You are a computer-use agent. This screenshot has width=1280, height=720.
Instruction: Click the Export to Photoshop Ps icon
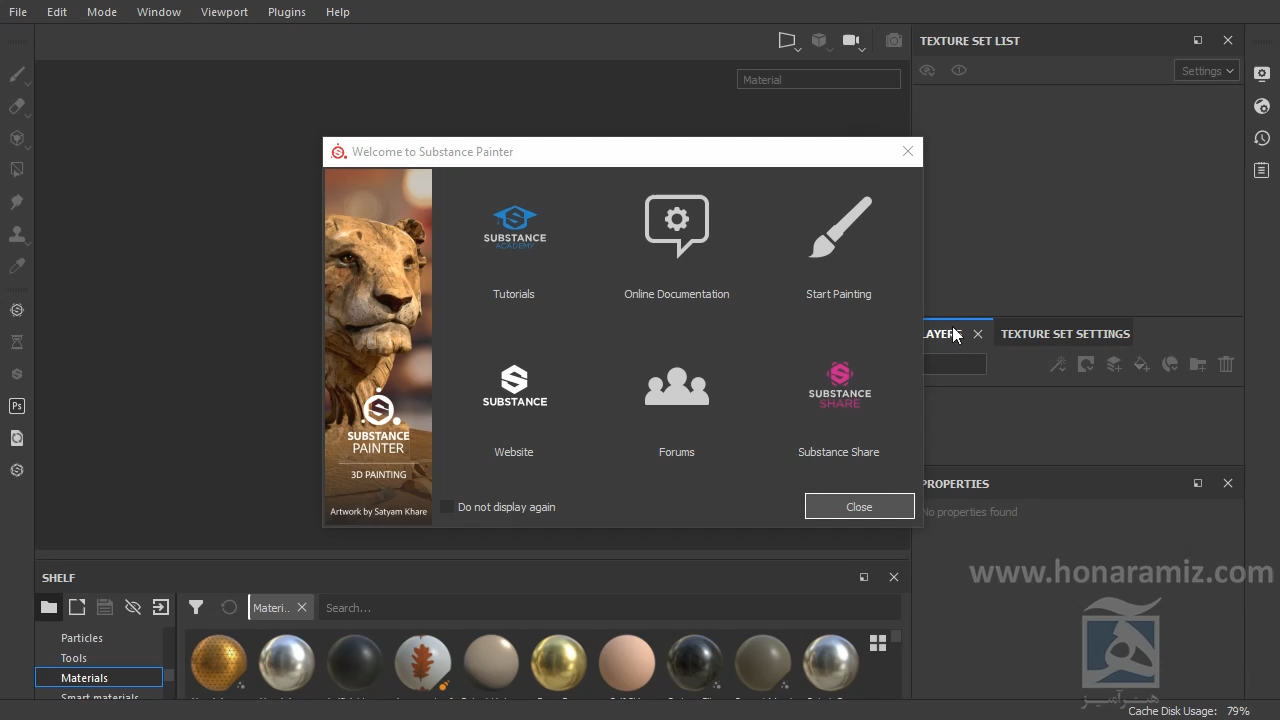17,406
